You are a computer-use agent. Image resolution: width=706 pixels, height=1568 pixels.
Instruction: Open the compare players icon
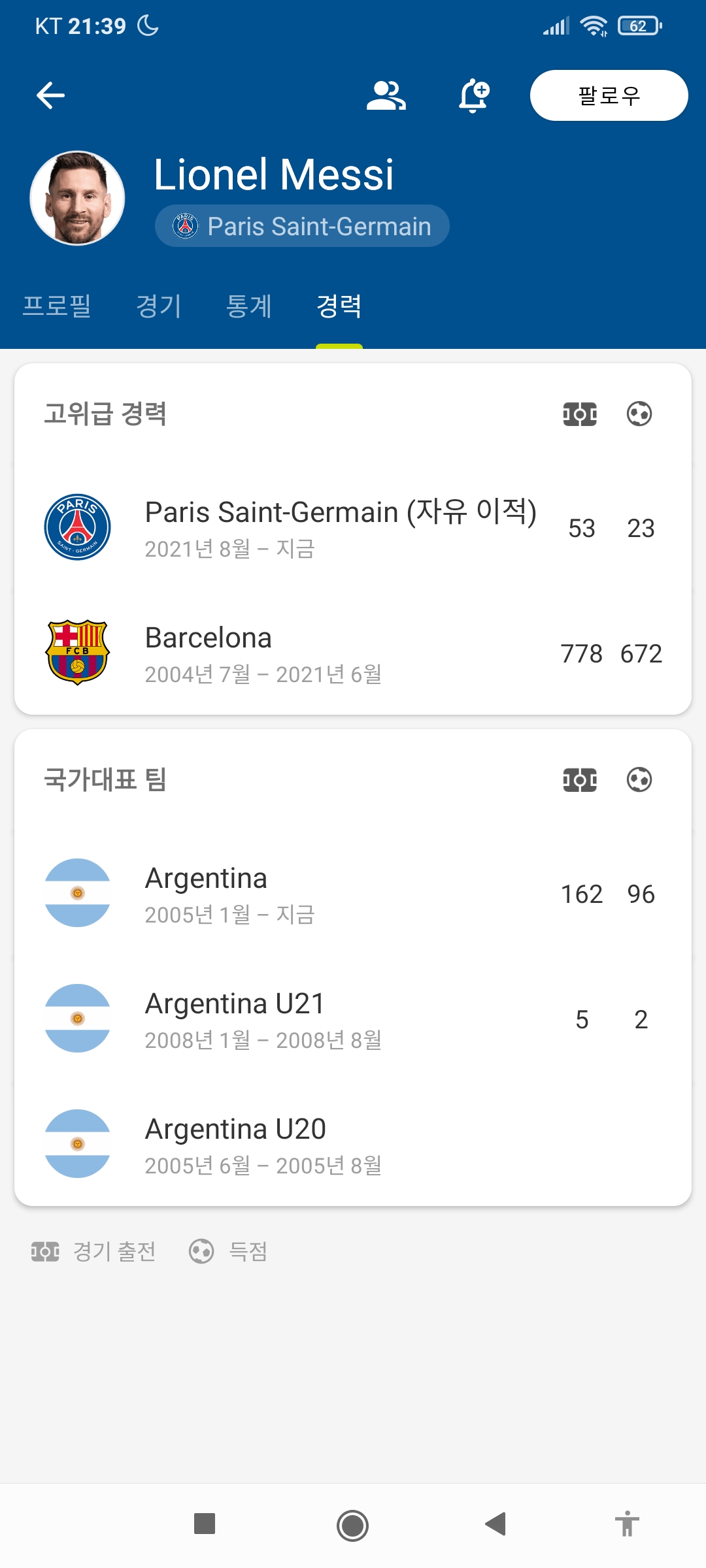click(386, 95)
